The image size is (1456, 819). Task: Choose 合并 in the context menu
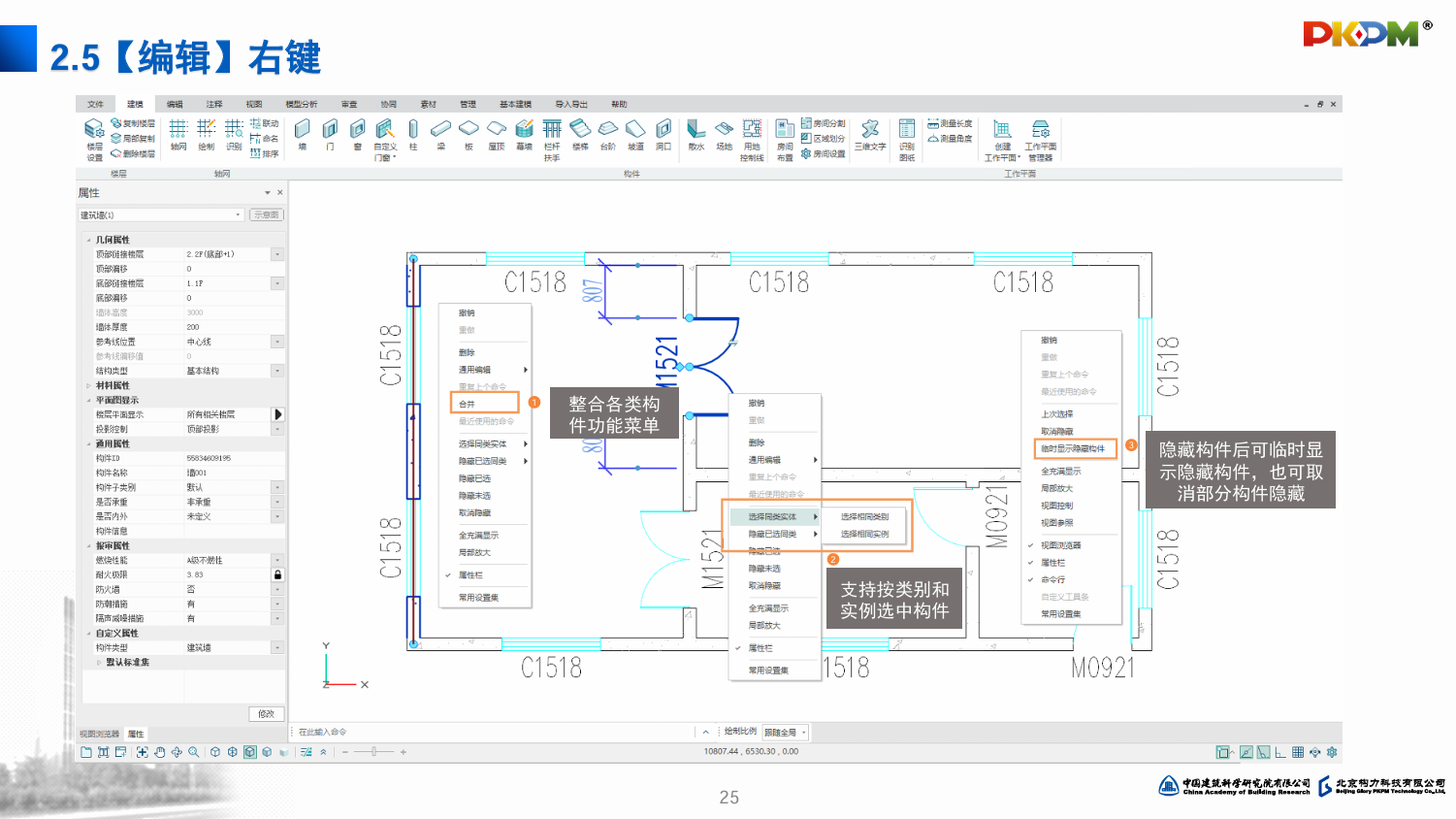pyautogui.click(x=468, y=404)
